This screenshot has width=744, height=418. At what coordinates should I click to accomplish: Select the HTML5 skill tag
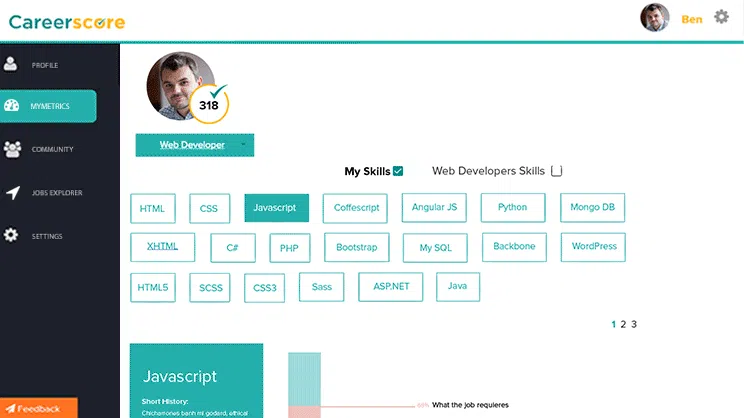[x=153, y=288]
